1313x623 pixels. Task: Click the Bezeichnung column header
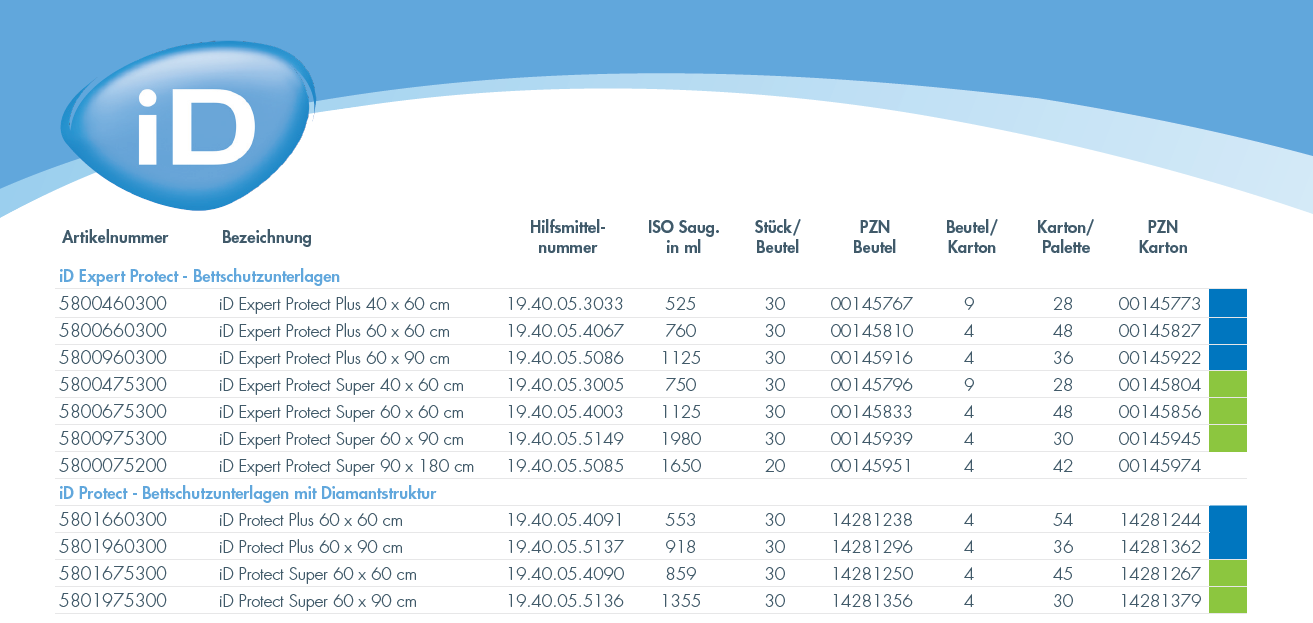coord(267,237)
